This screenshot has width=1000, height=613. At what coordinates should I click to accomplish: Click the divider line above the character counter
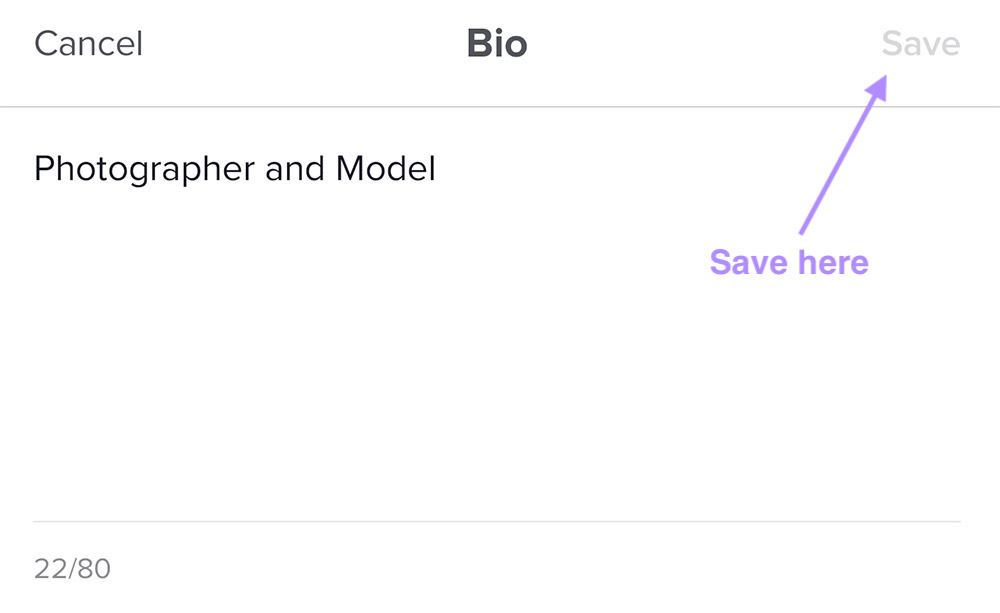[497, 521]
